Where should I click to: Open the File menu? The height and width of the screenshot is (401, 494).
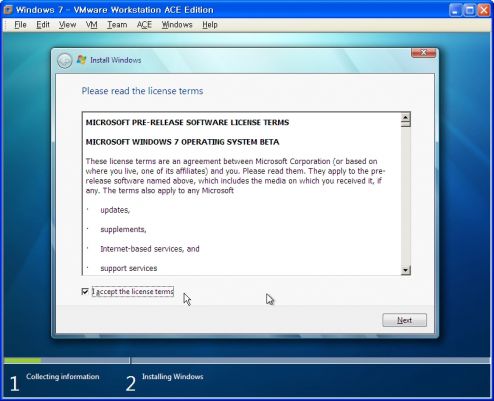point(20,25)
